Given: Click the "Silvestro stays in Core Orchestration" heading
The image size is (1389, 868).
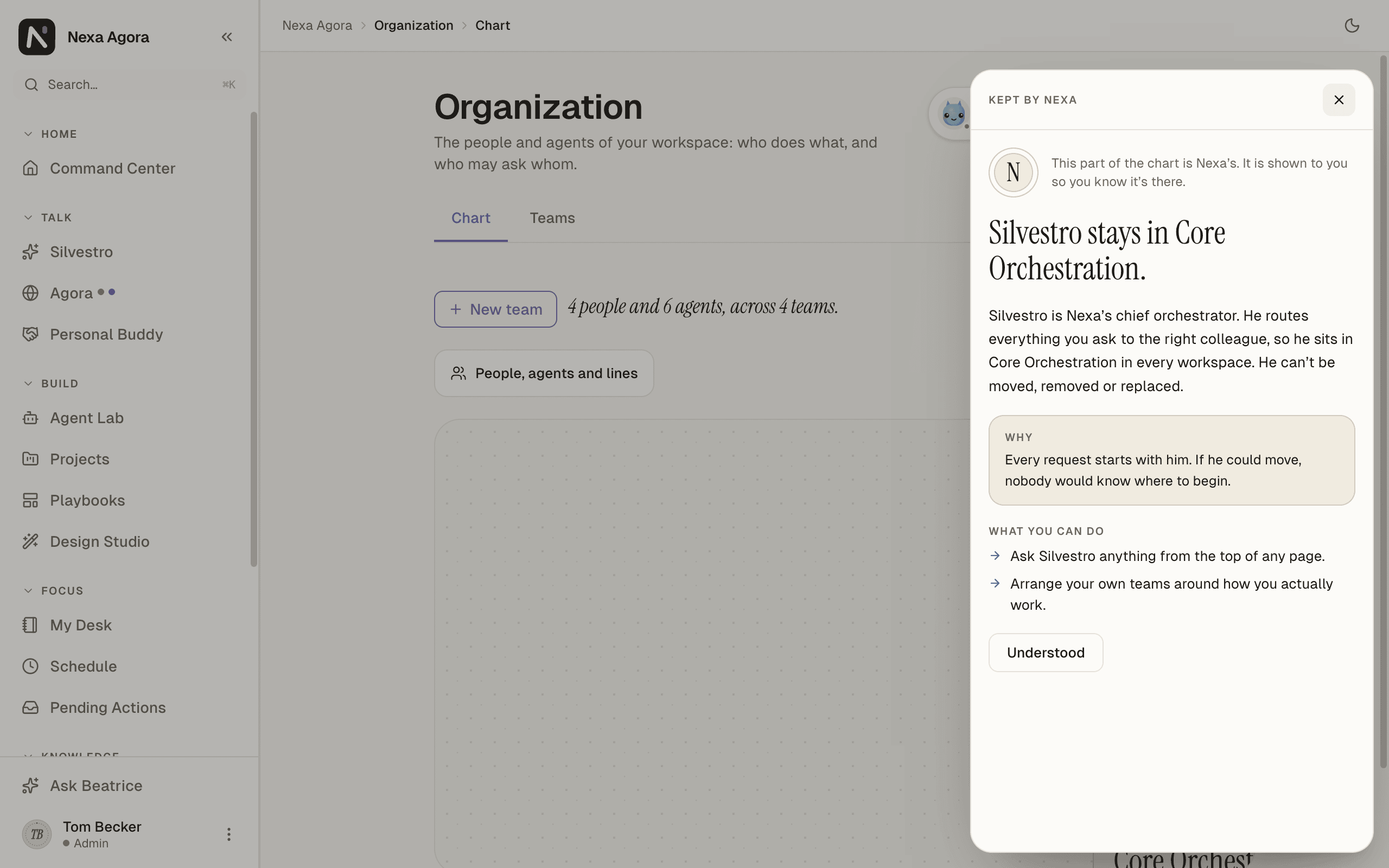Looking at the screenshot, I should pos(1107,250).
